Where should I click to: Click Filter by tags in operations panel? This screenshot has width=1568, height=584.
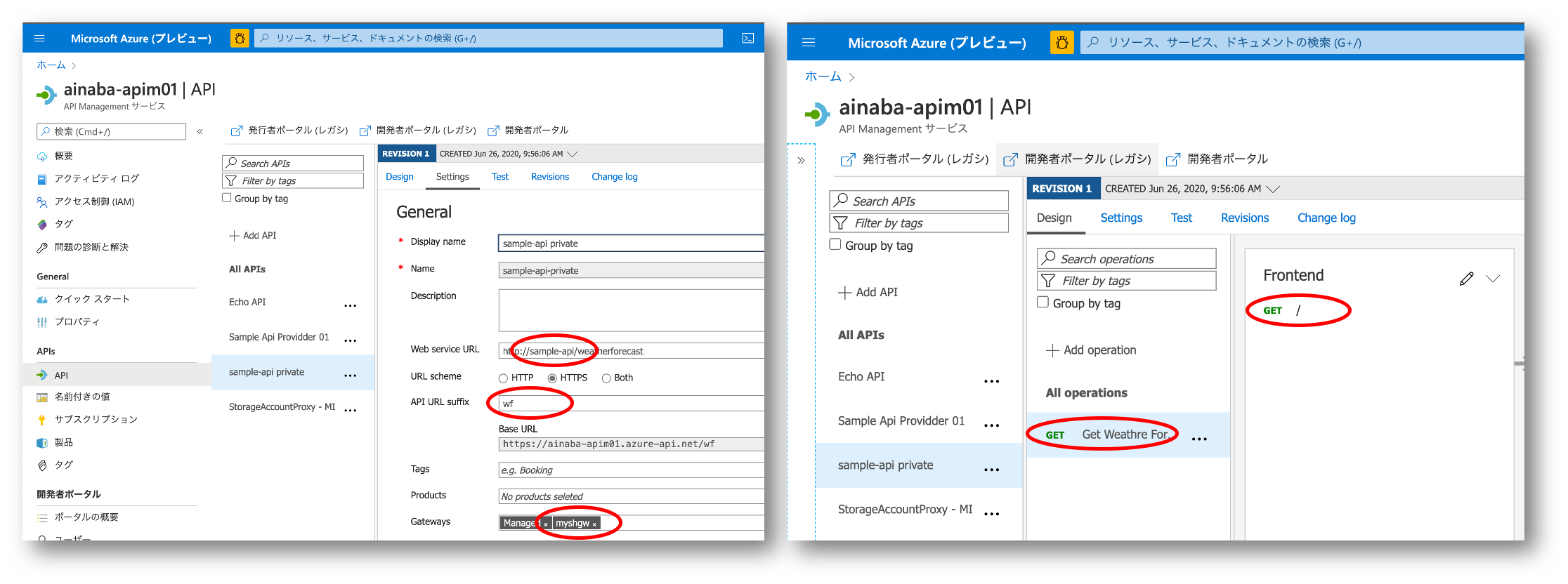coord(1127,281)
